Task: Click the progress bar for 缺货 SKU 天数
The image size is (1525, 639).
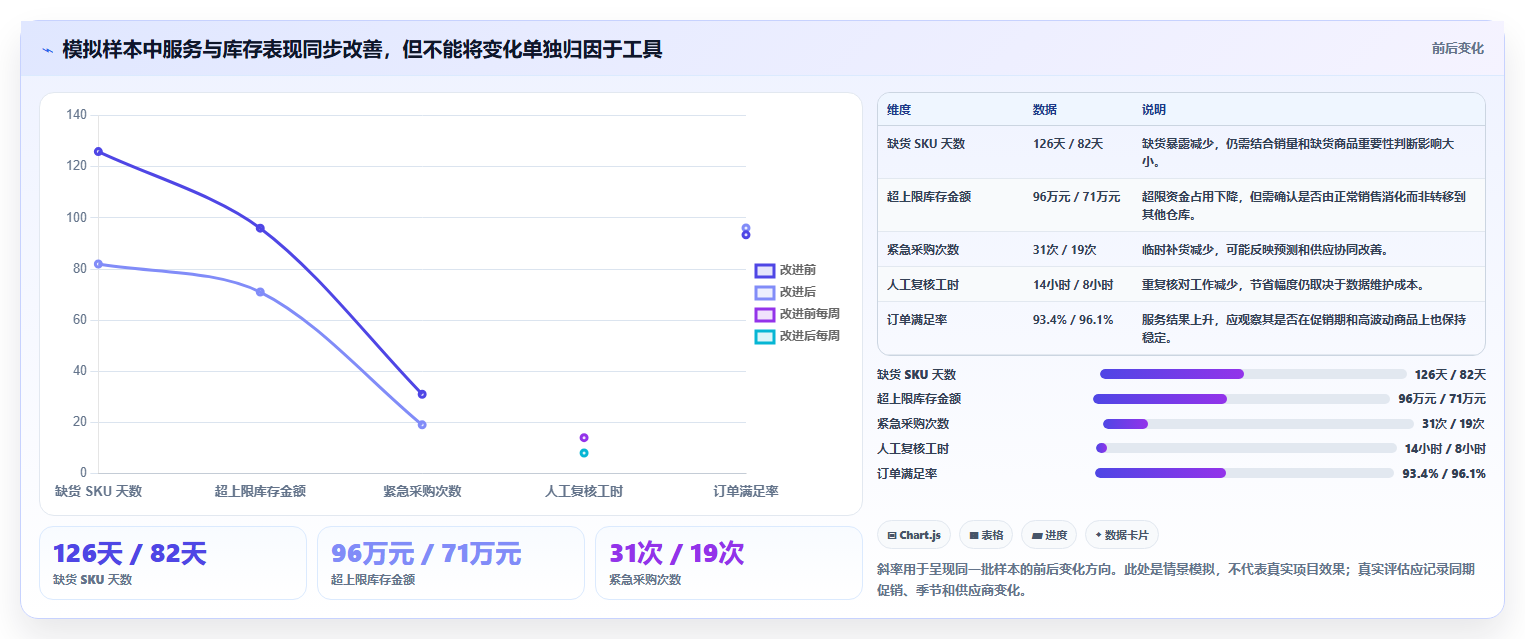Action: point(1253,374)
